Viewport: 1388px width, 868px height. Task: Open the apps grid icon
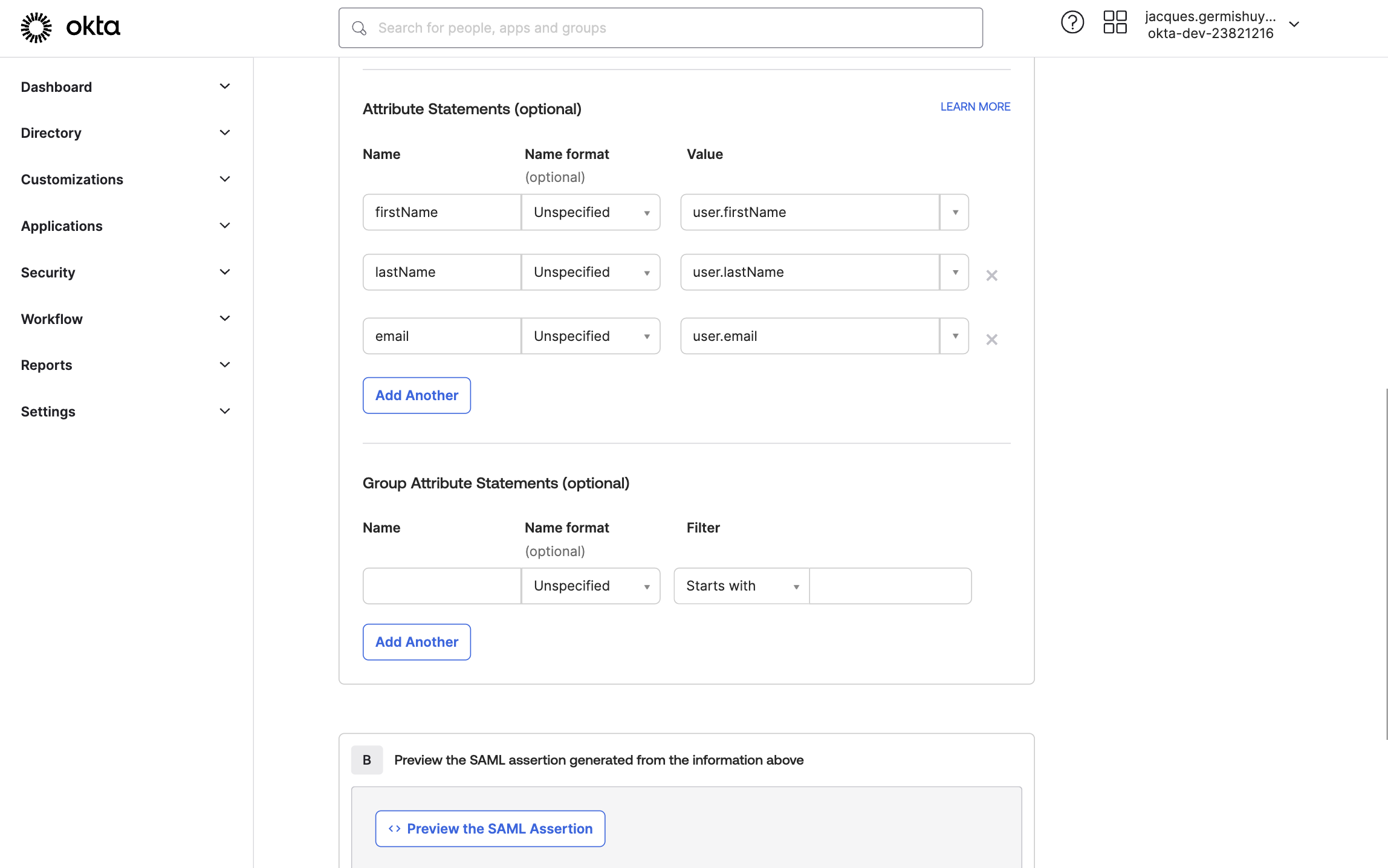1115,23
